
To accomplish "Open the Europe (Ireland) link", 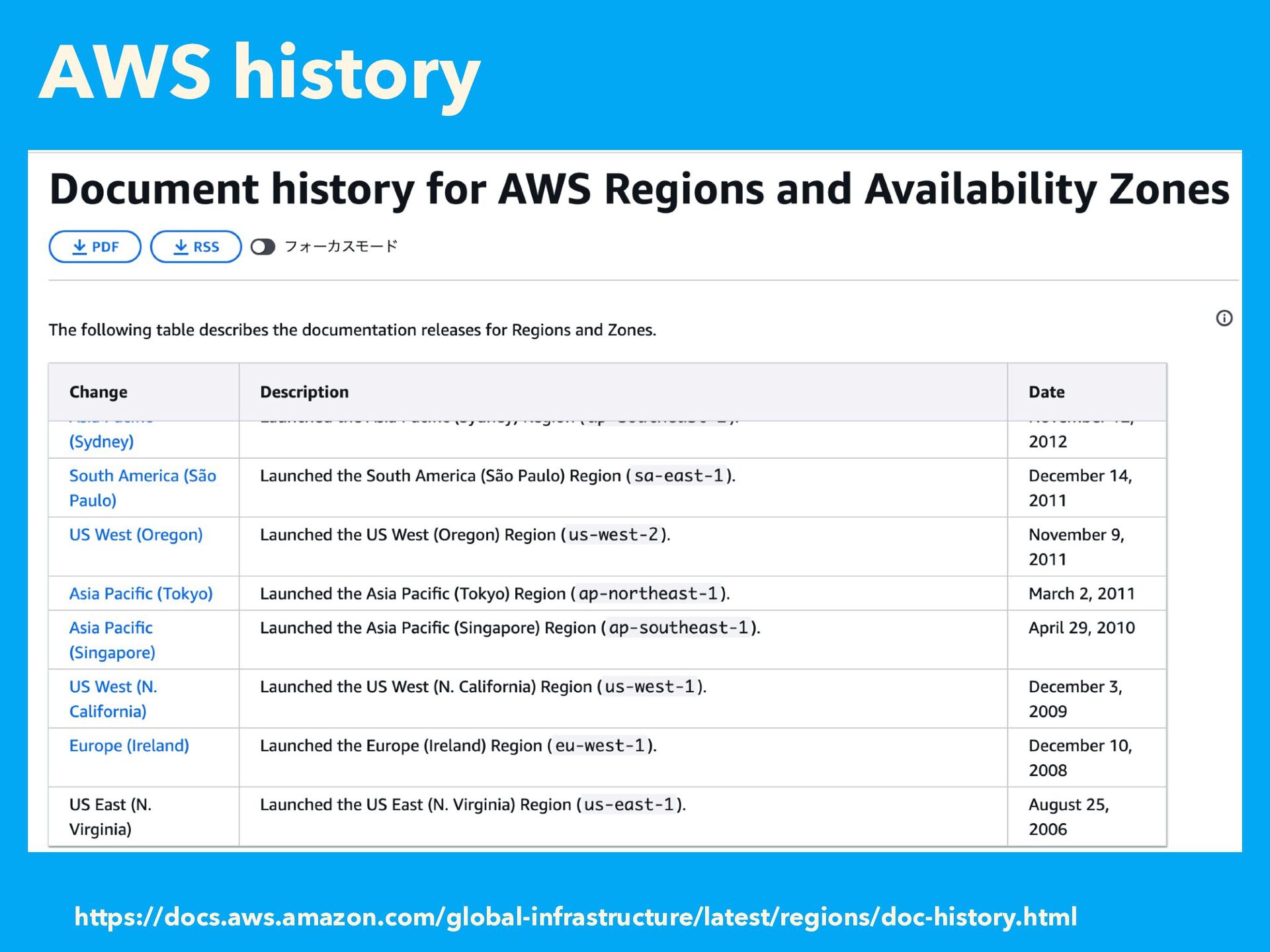I will pos(129,746).
